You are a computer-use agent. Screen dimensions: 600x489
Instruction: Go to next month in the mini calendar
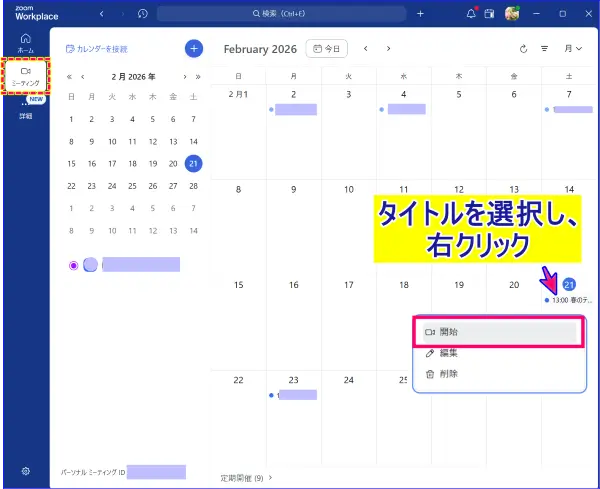[185, 77]
